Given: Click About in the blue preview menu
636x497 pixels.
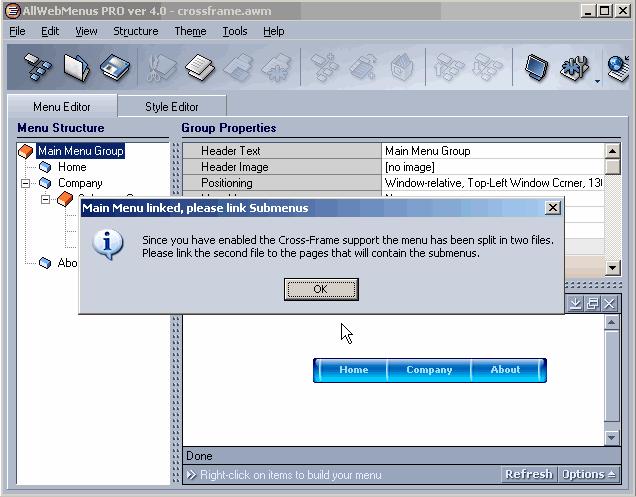Looking at the screenshot, I should click(505, 370).
